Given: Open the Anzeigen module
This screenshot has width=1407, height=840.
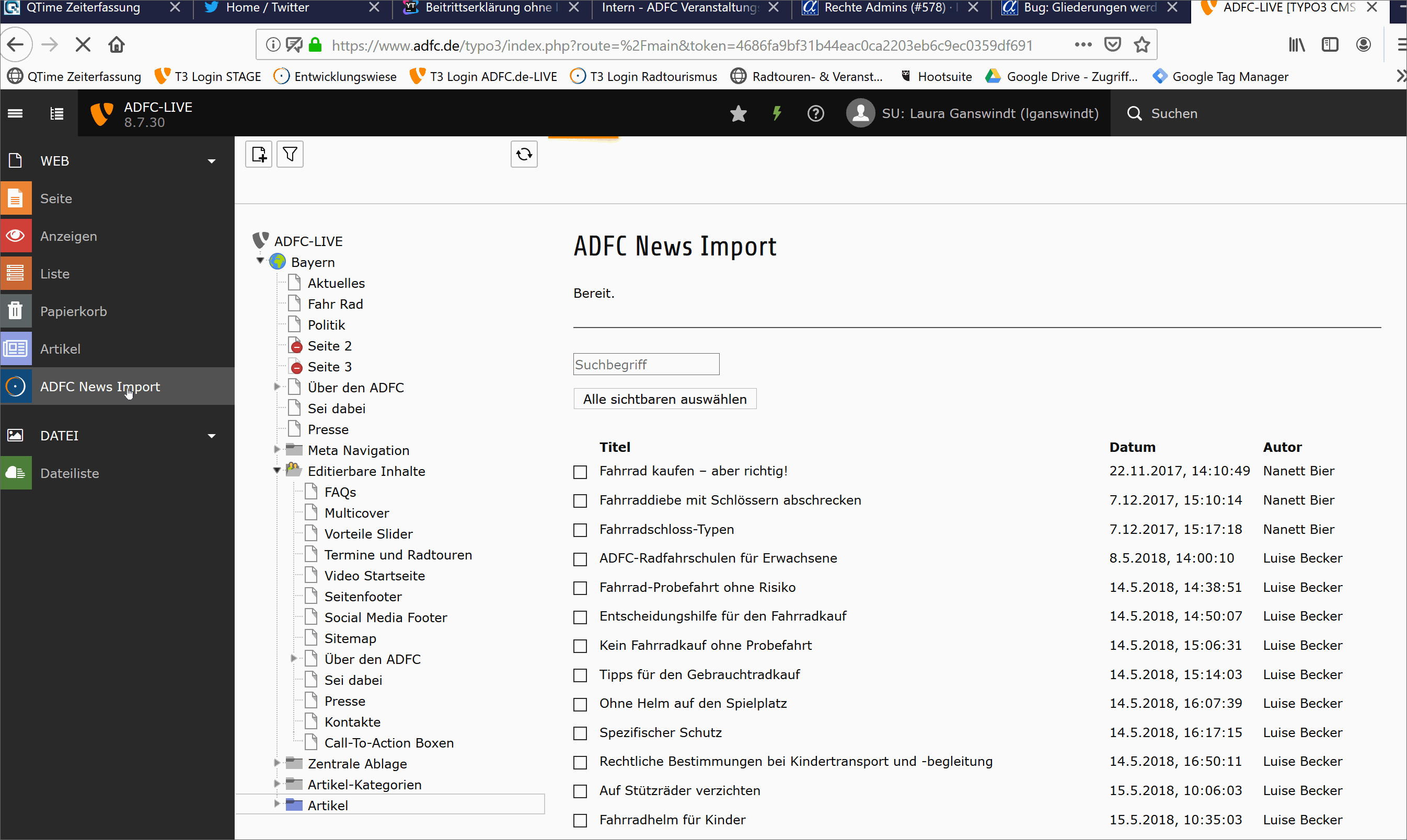Looking at the screenshot, I should point(68,236).
